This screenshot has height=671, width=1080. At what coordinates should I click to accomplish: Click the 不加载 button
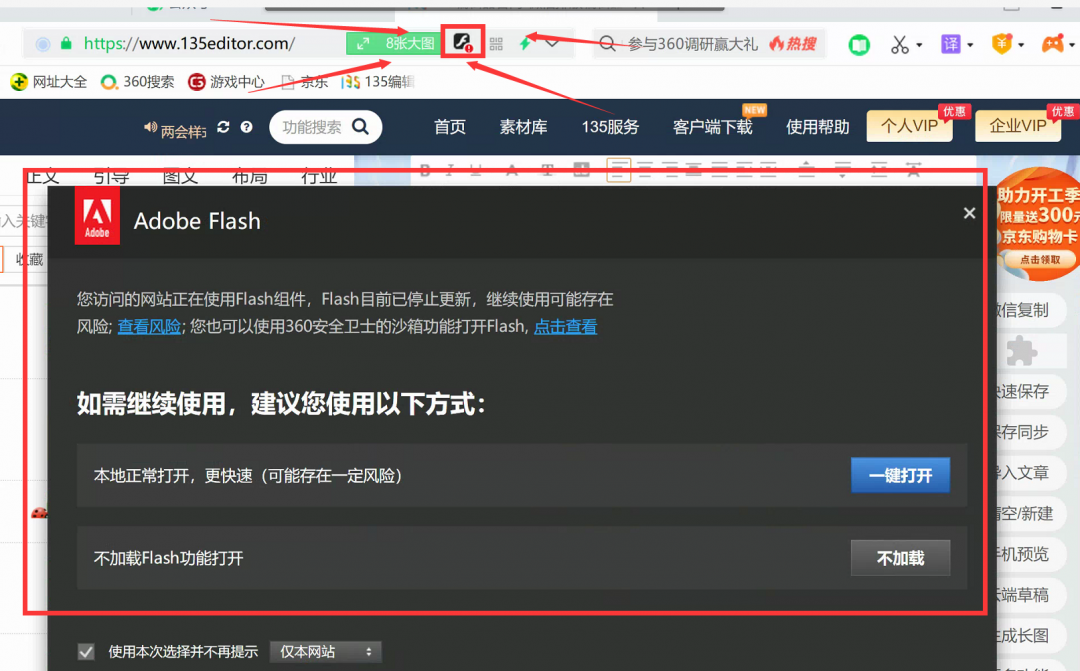pos(900,558)
